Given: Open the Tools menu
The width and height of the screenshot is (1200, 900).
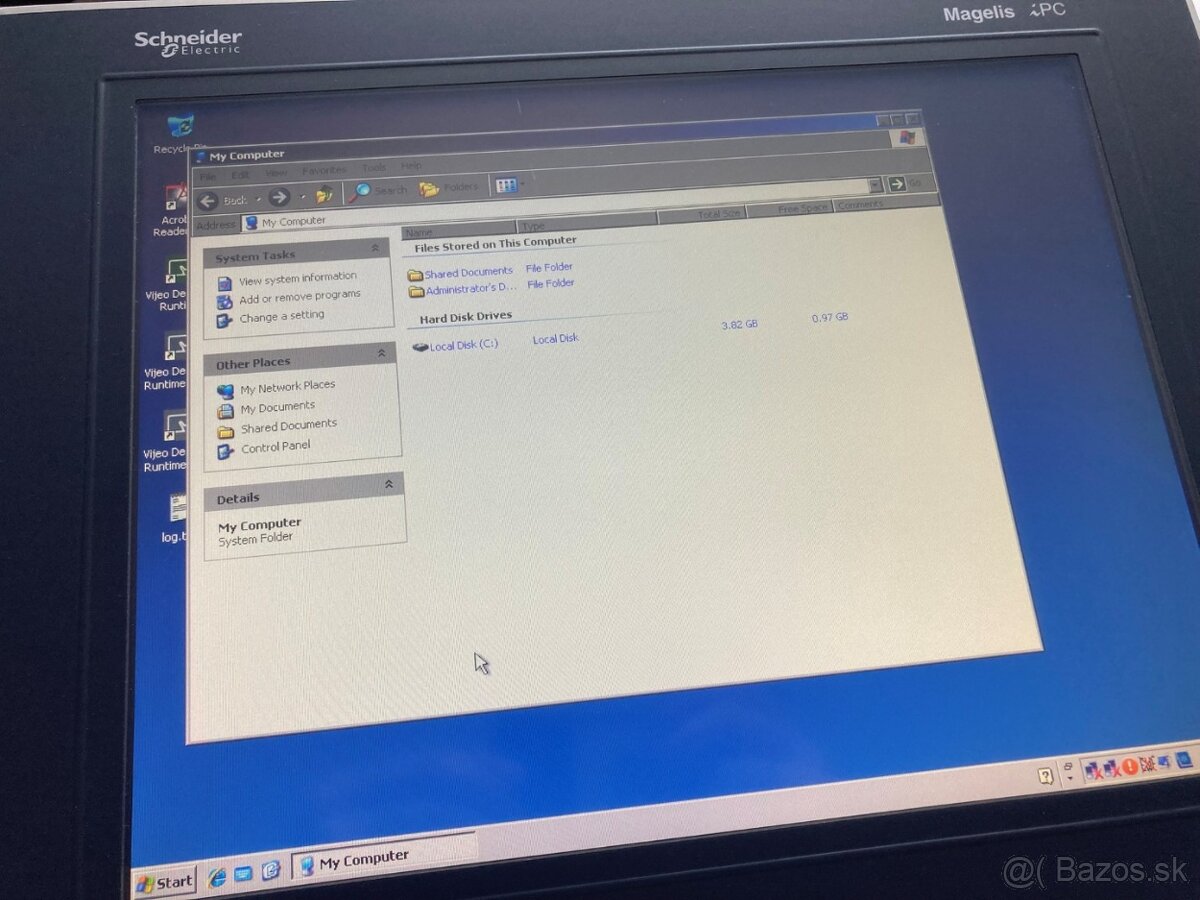Looking at the screenshot, I should pyautogui.click(x=374, y=168).
